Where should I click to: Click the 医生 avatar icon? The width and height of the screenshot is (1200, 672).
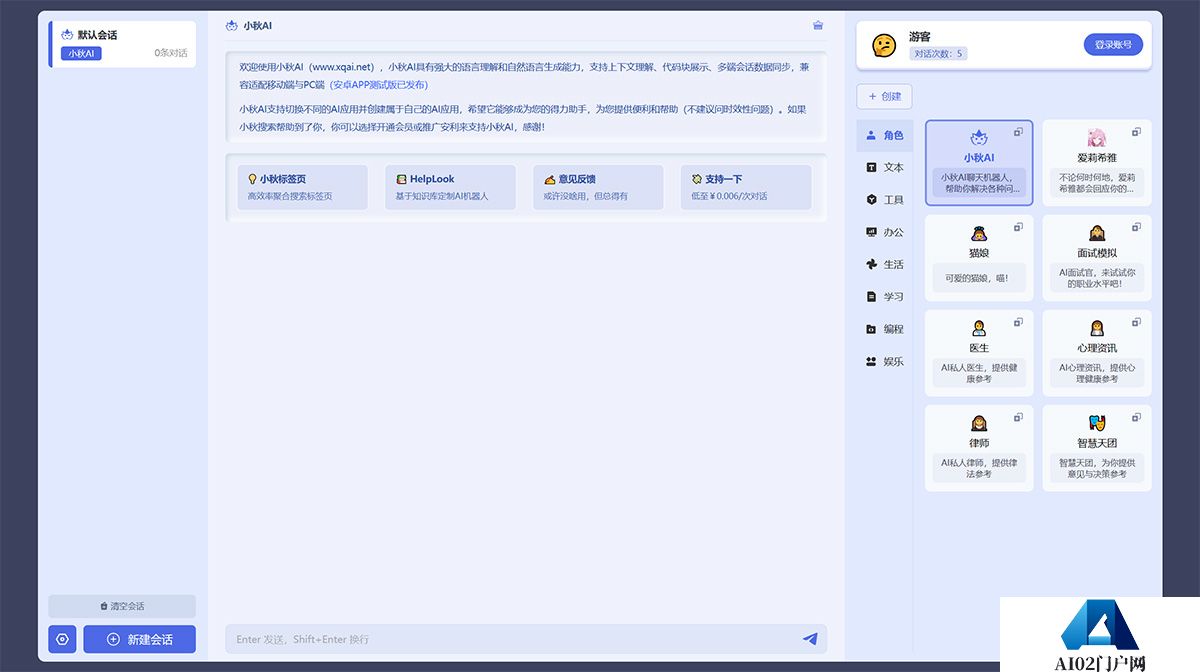(979, 328)
